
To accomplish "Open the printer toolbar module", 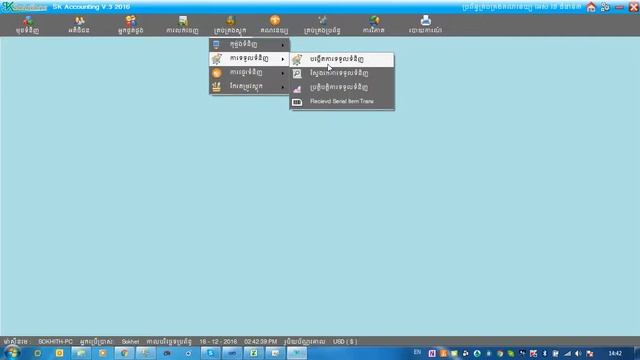I will [x=425, y=25].
